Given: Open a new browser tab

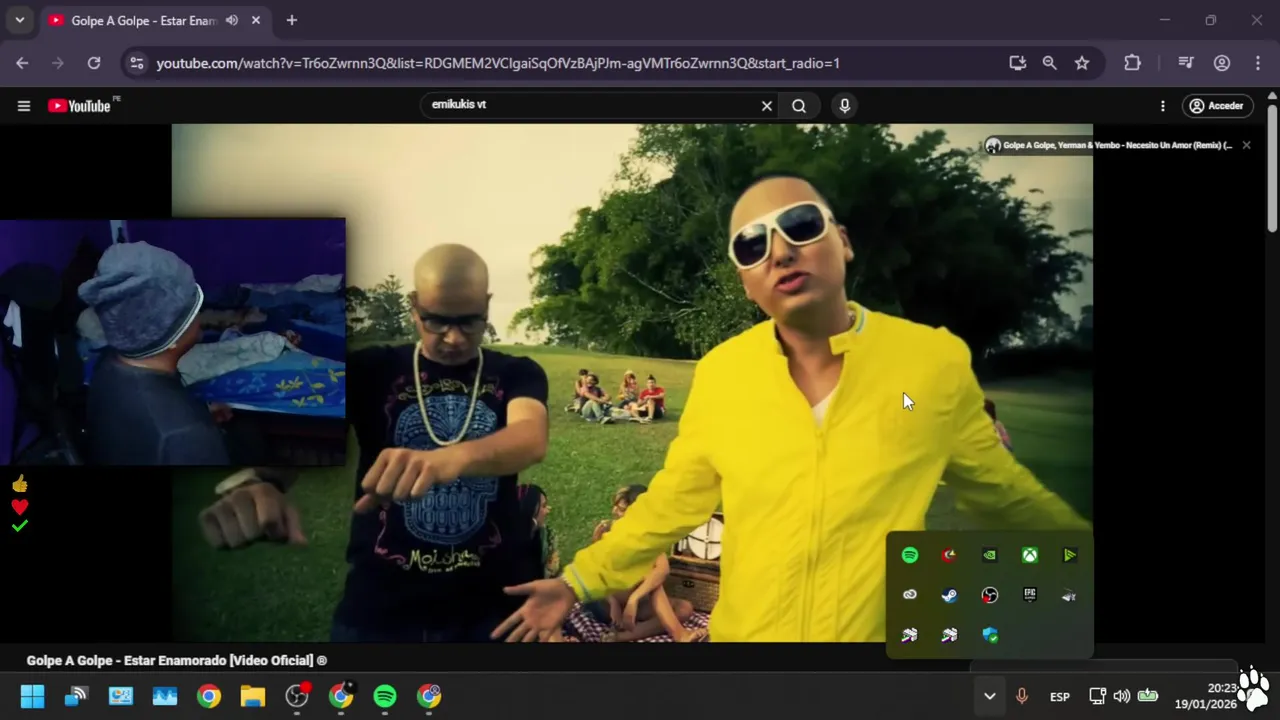Looking at the screenshot, I should tap(291, 20).
